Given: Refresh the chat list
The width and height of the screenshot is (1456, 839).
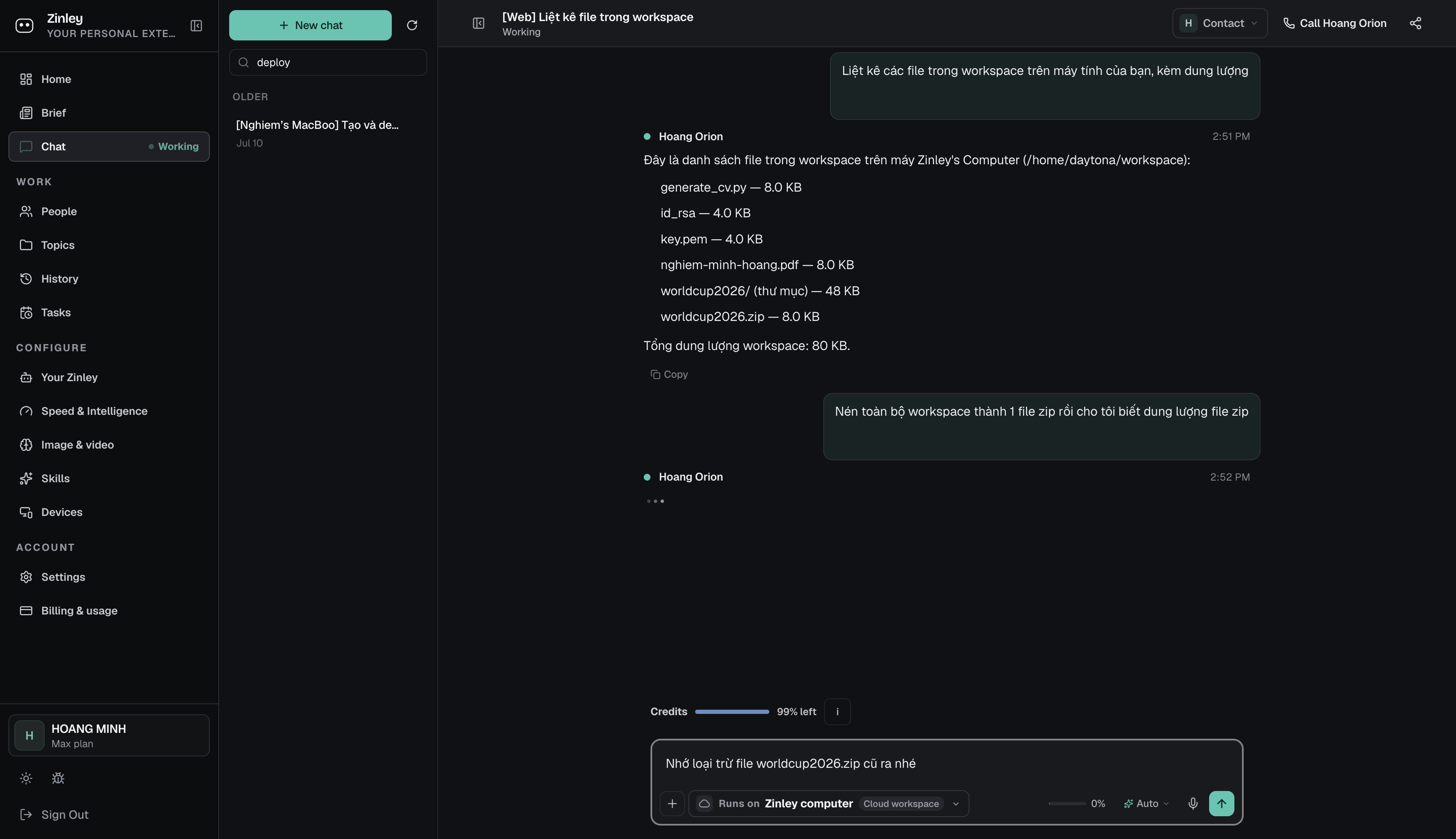Looking at the screenshot, I should (412, 25).
